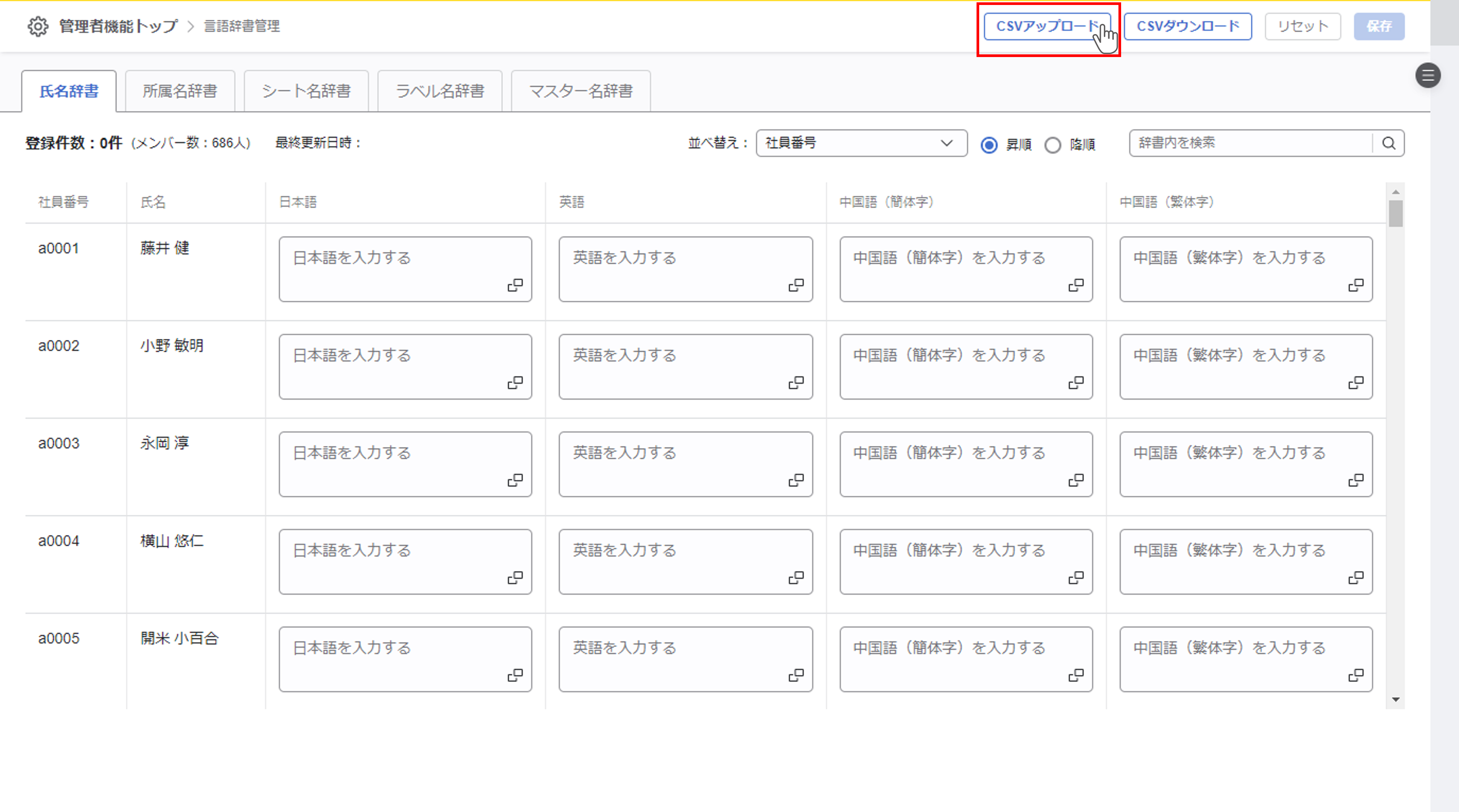Click the table's scroll down arrow
The image size is (1459, 812).
click(1396, 700)
